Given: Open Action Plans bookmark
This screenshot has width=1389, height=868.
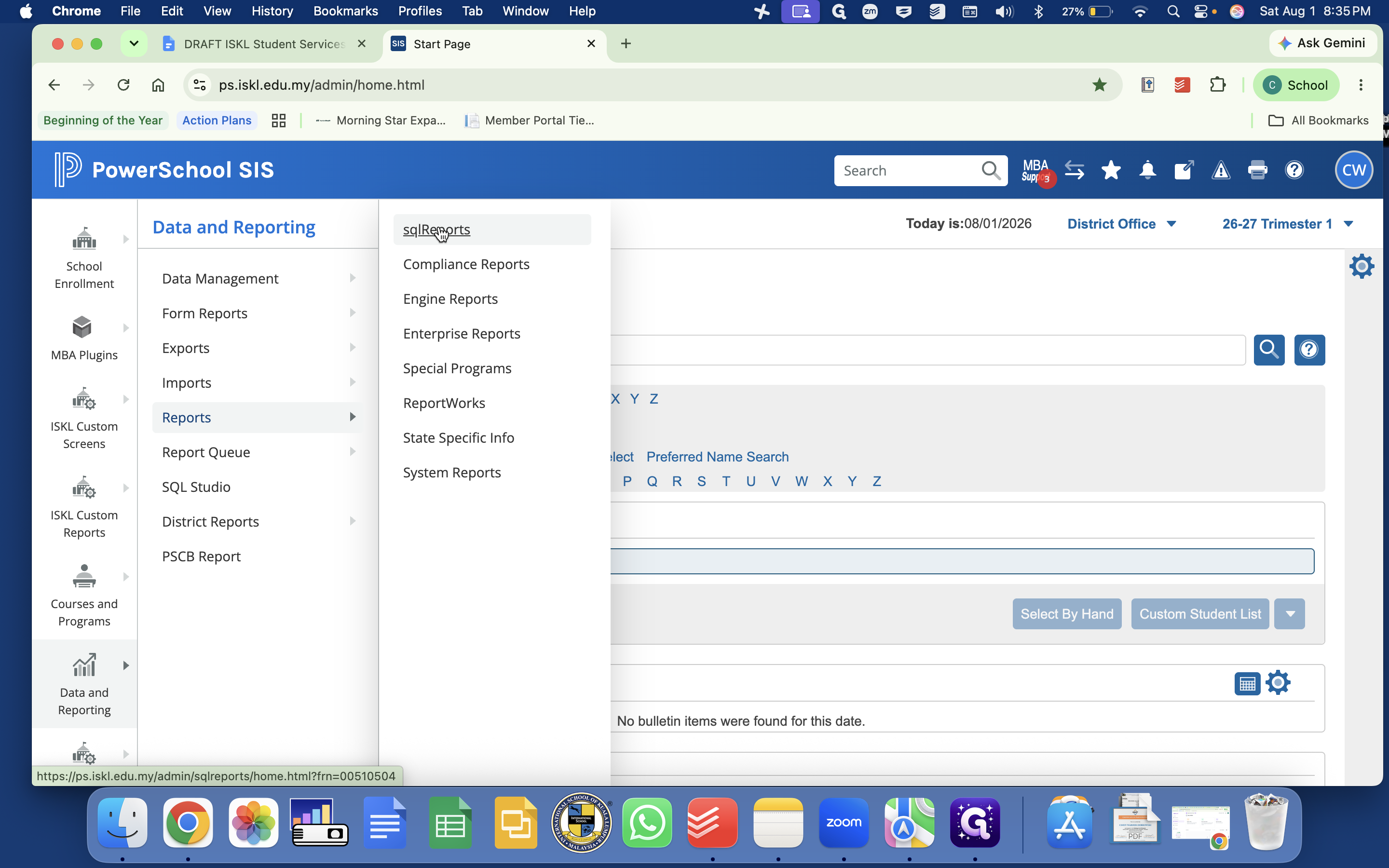Looking at the screenshot, I should [217, 121].
